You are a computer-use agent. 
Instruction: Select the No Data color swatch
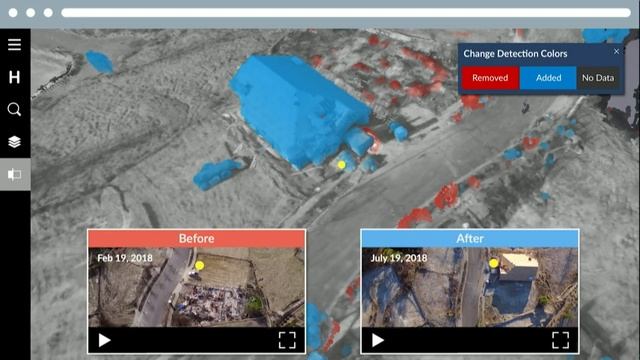[598, 78]
